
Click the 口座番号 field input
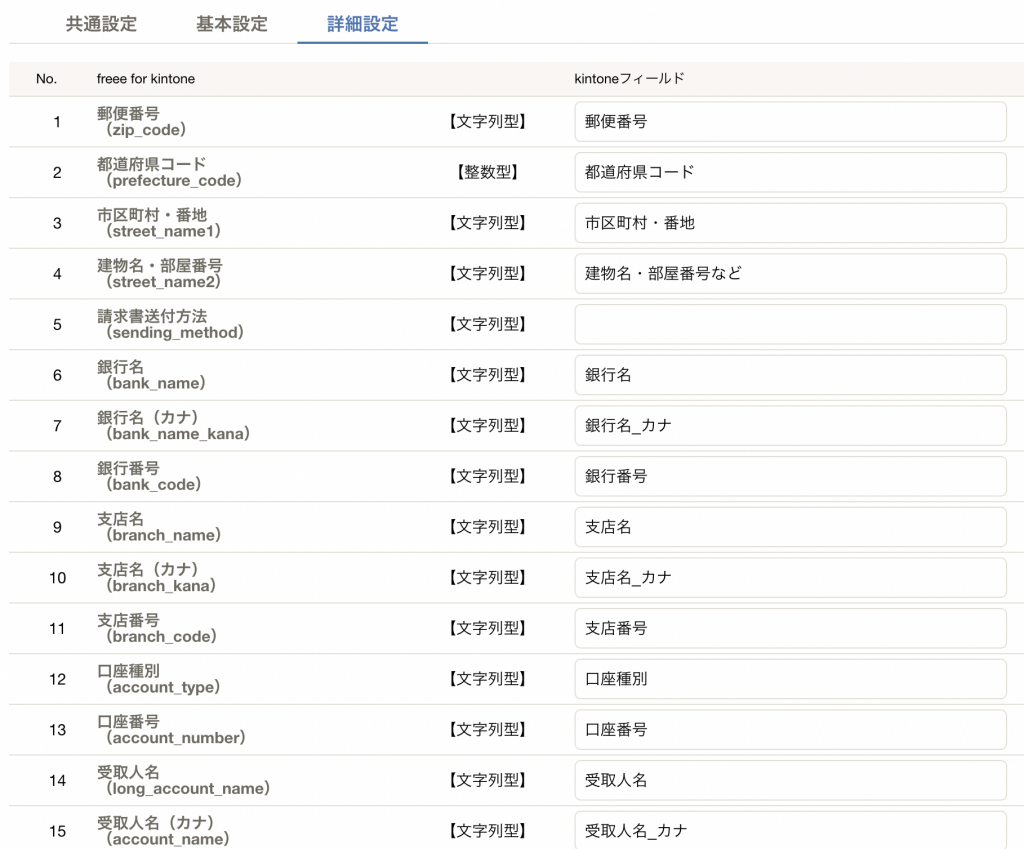click(790, 729)
